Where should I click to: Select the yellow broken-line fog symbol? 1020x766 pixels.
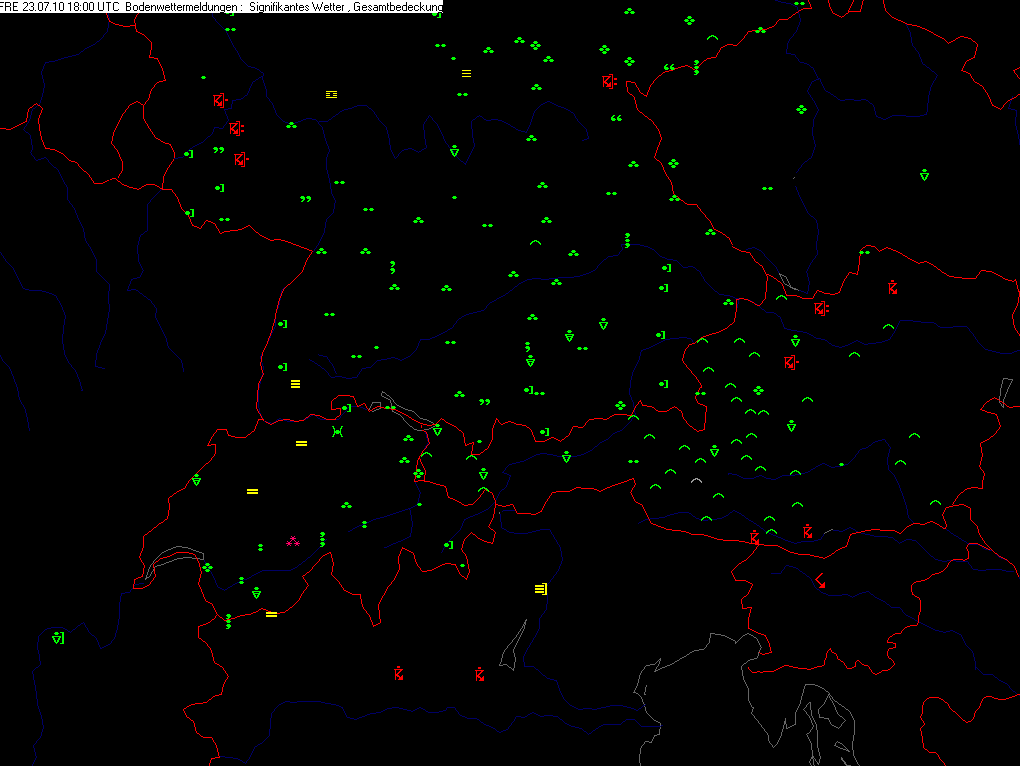point(331,95)
